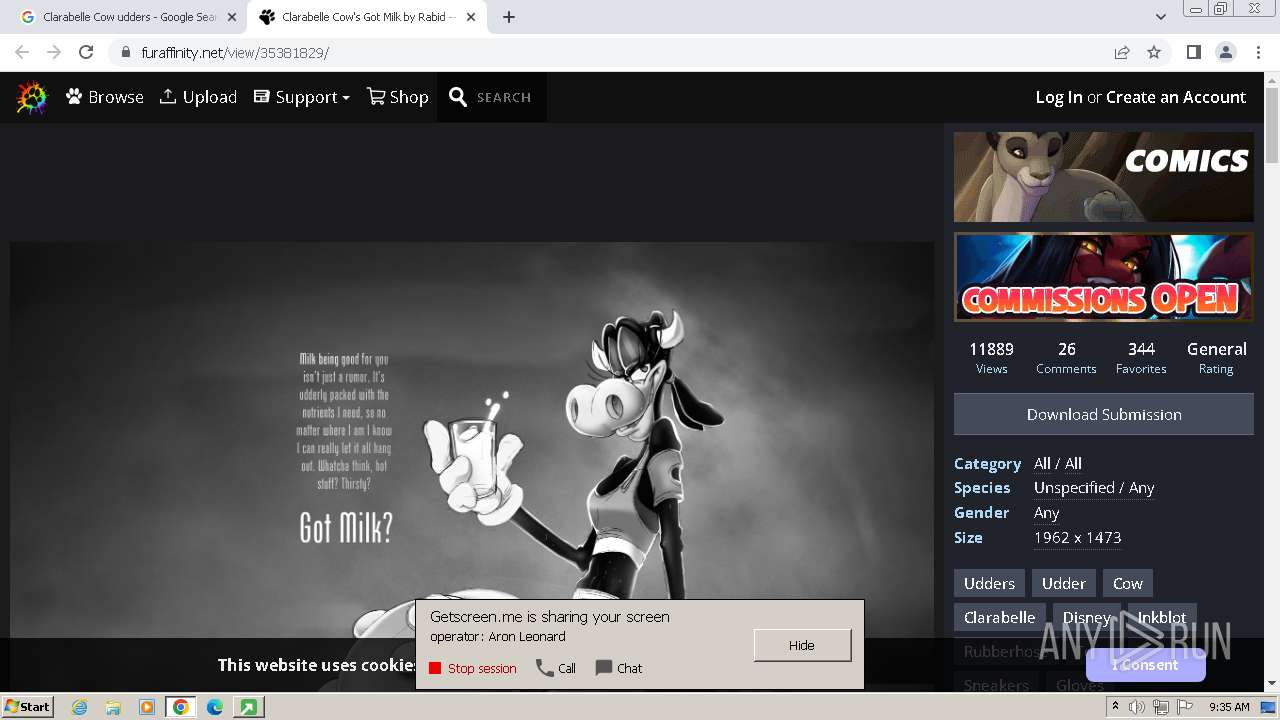
Task: Reload the current page
Action: click(86, 52)
